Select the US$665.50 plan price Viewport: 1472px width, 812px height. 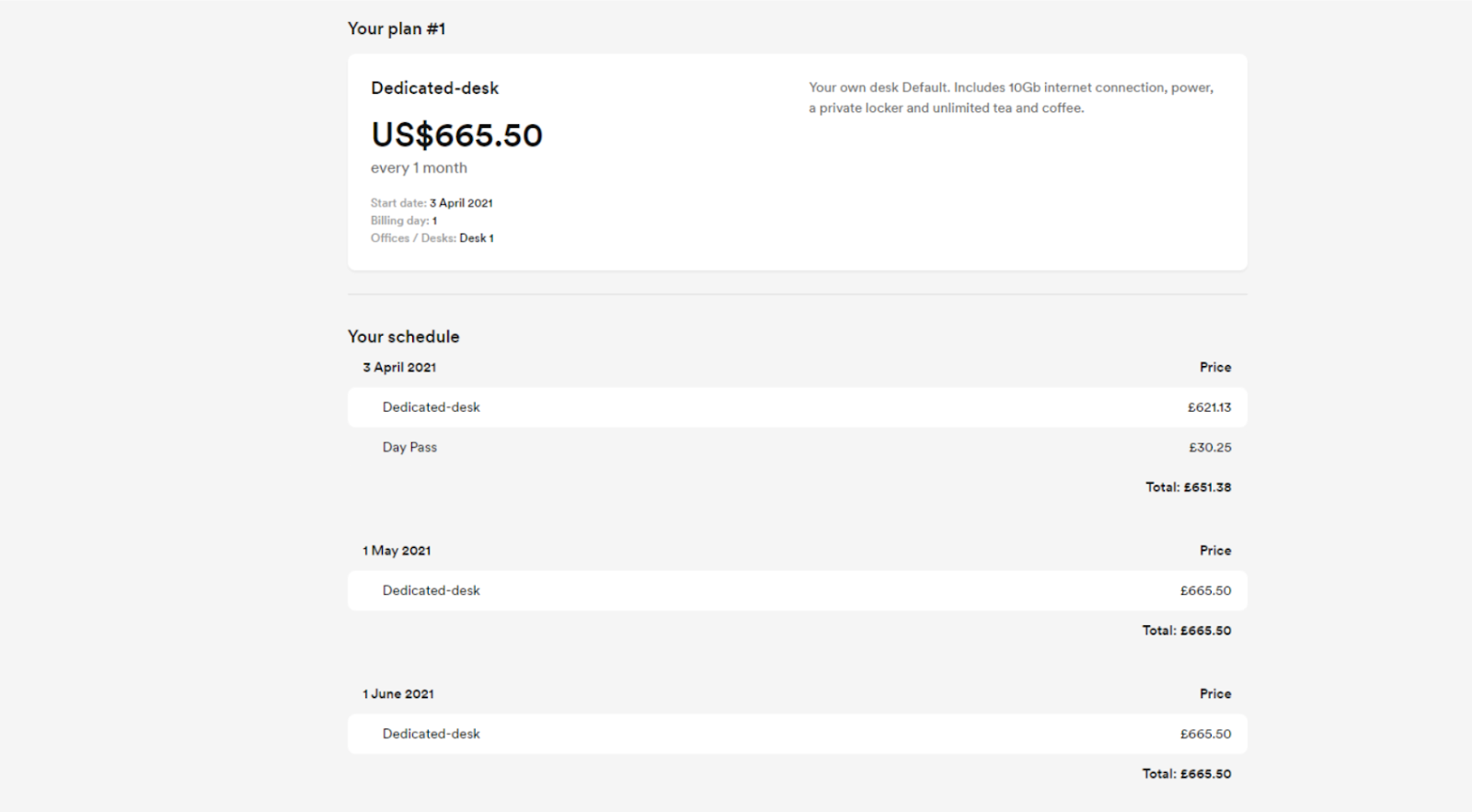click(456, 135)
